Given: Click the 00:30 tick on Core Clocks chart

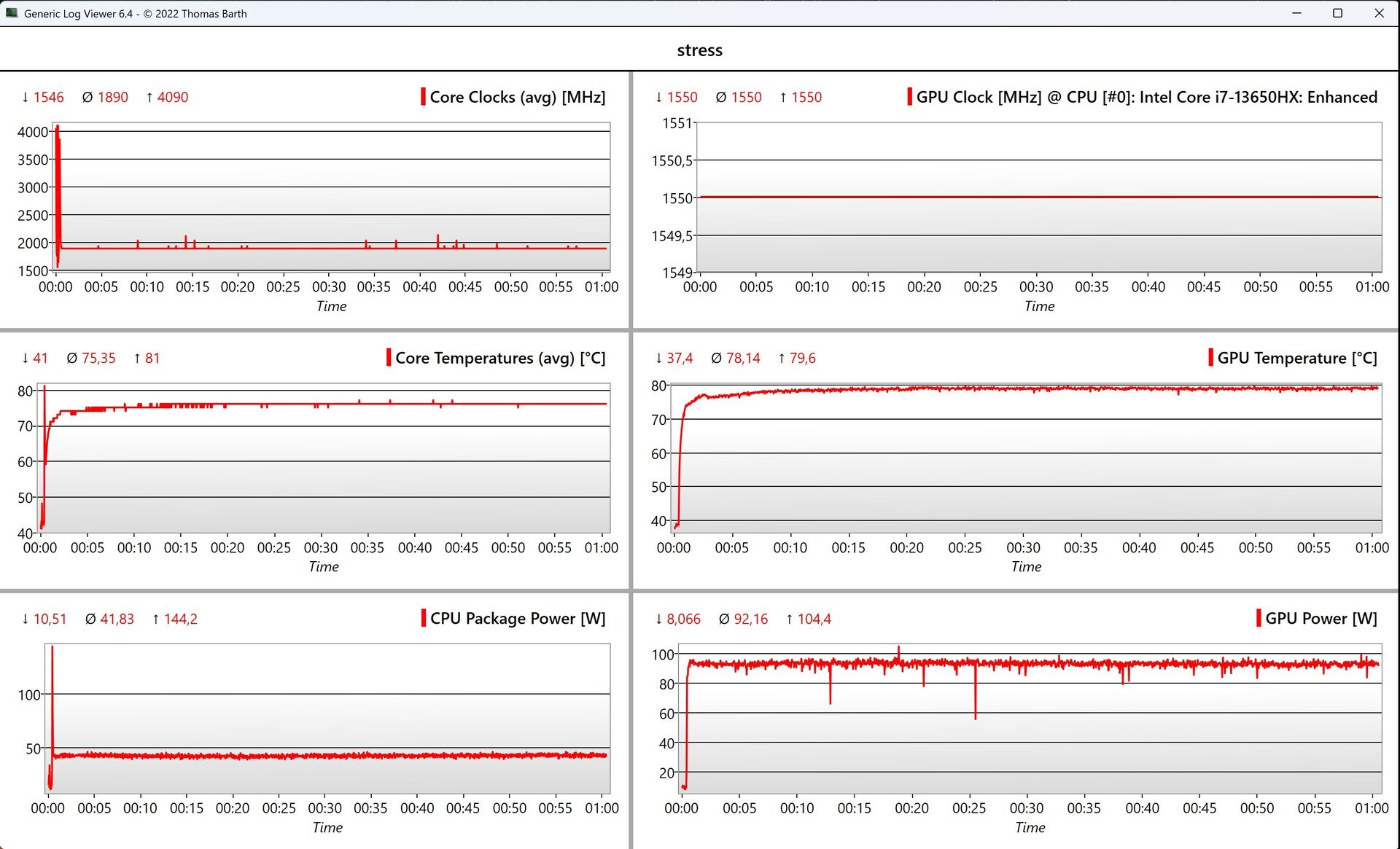Looking at the screenshot, I should pyautogui.click(x=329, y=287).
